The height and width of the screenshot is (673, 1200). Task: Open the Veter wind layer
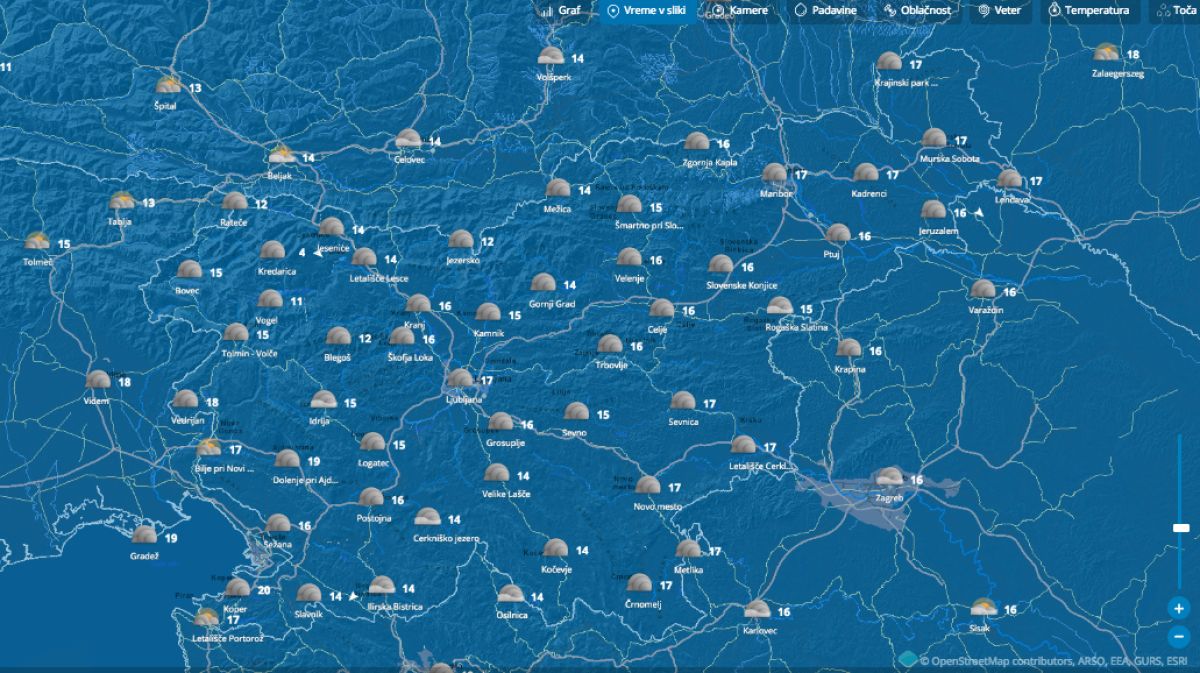[x=999, y=11]
